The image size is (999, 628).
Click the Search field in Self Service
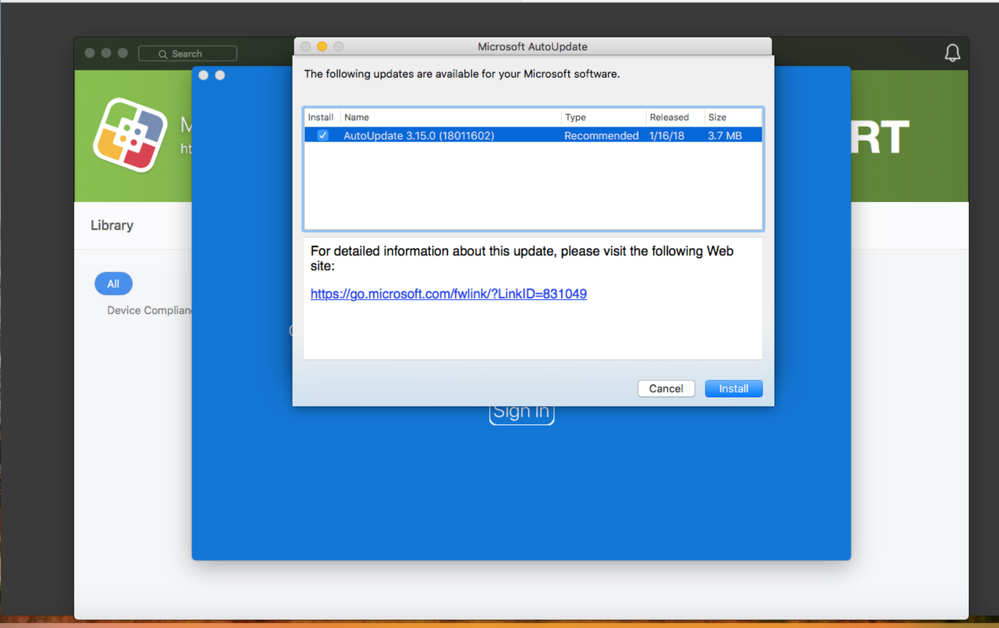pyautogui.click(x=187, y=54)
